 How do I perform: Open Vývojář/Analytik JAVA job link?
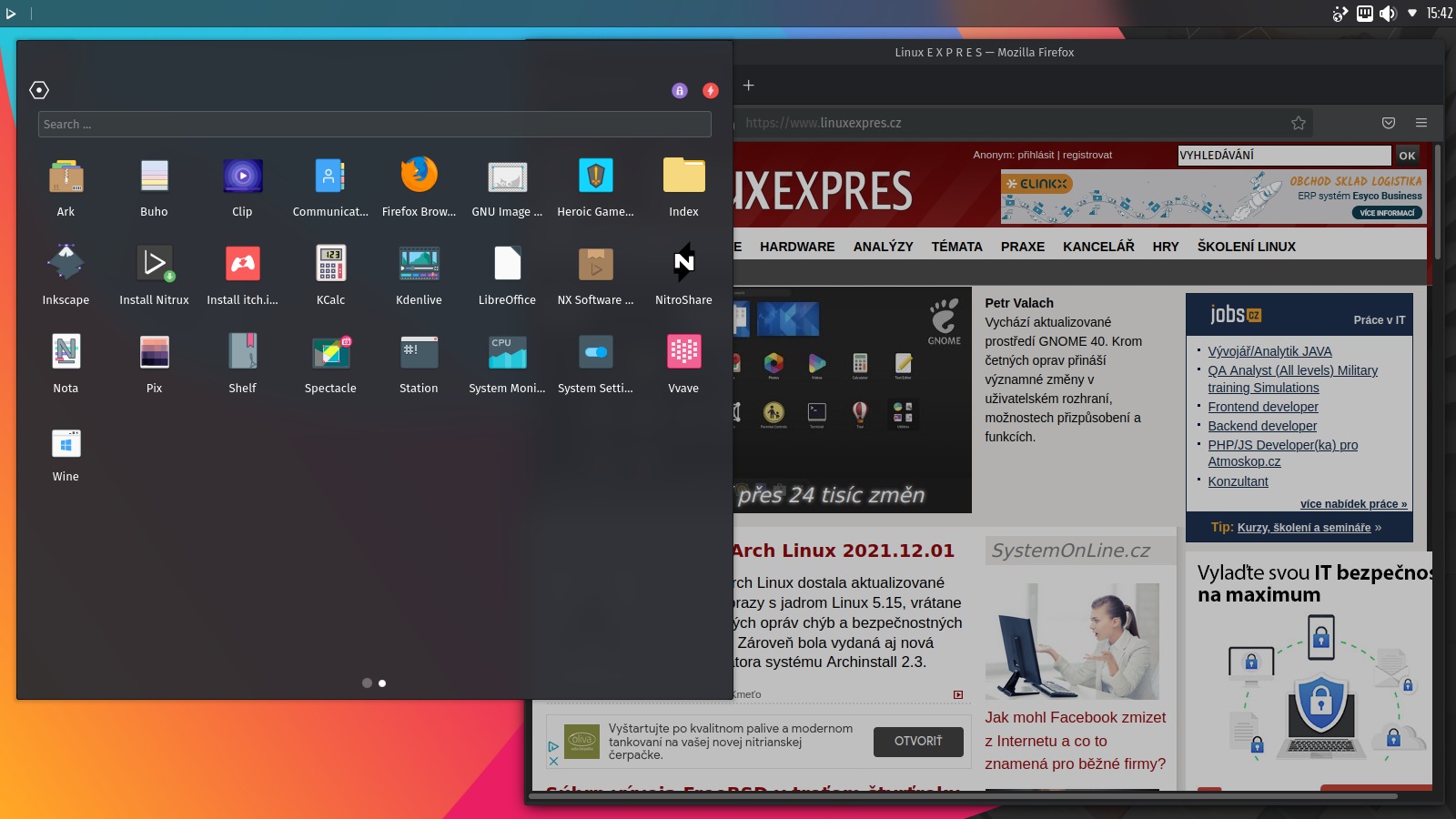[1269, 351]
